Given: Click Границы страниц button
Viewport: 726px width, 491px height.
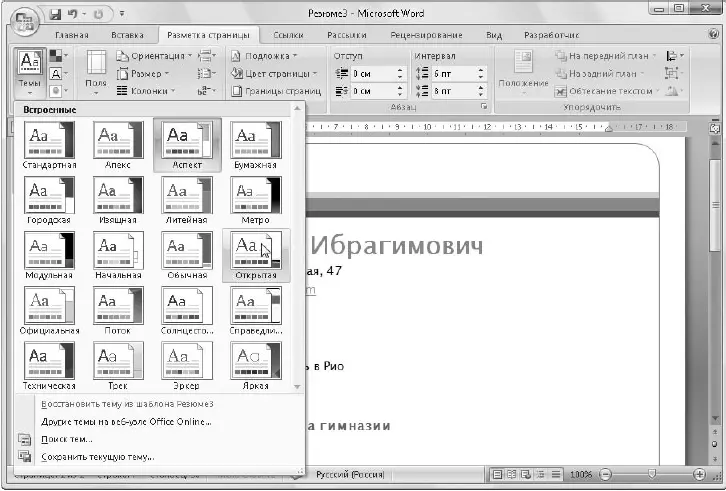Looking at the screenshot, I should tap(276, 91).
